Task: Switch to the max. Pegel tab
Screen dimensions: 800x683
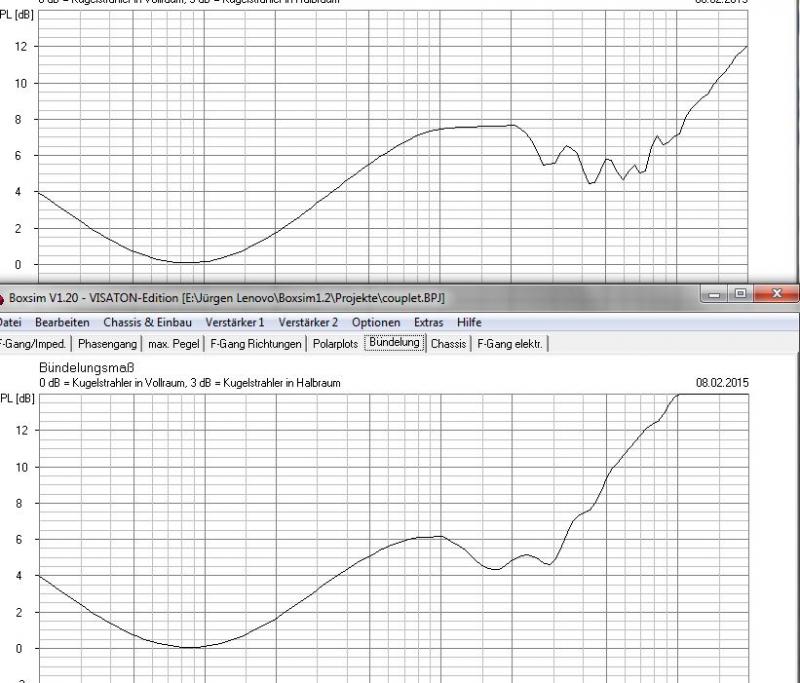Action: click(x=173, y=344)
